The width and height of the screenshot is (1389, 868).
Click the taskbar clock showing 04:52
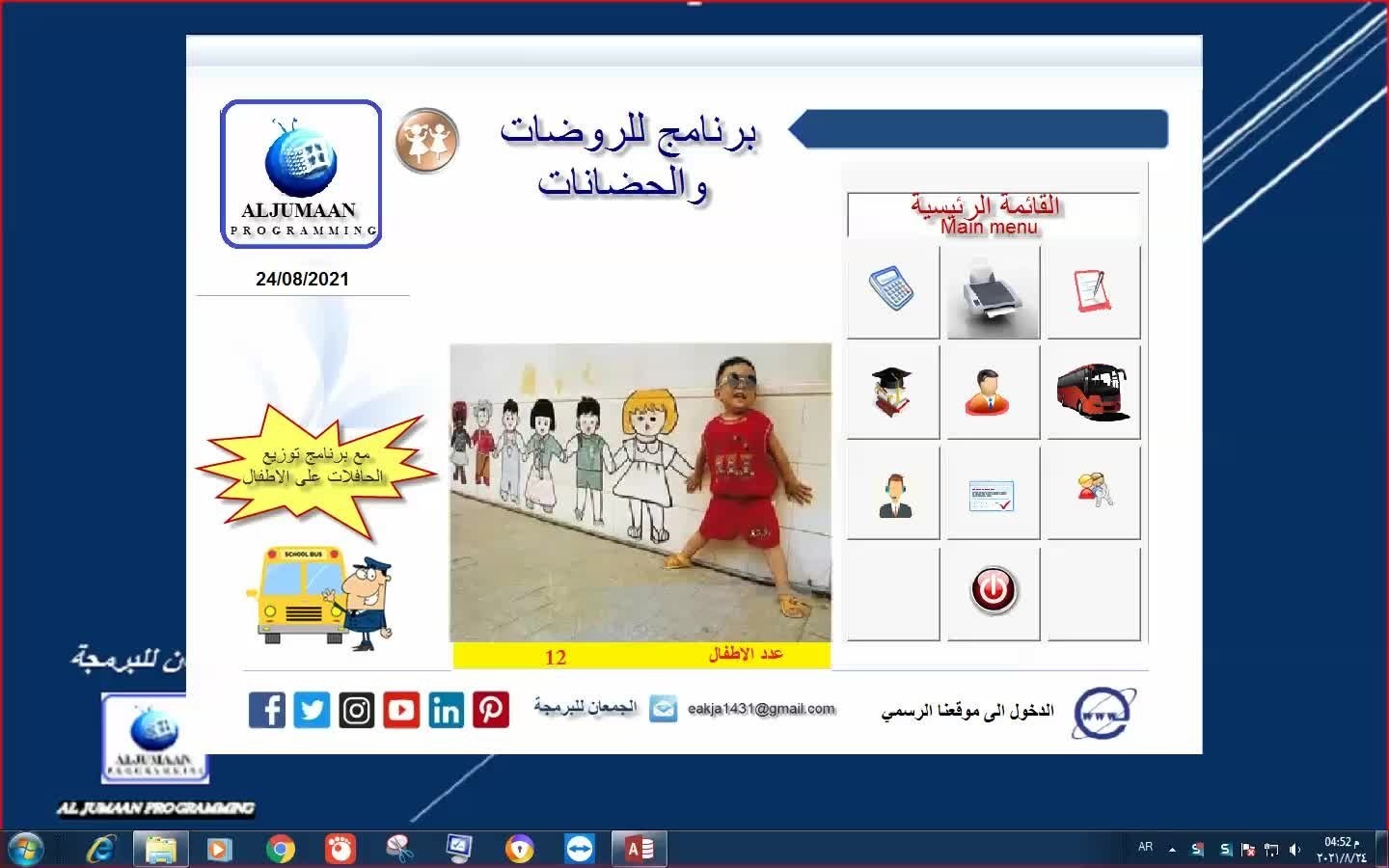click(x=1342, y=849)
